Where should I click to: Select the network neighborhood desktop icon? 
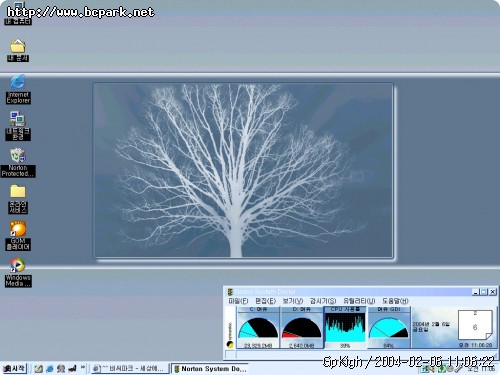click(x=18, y=126)
